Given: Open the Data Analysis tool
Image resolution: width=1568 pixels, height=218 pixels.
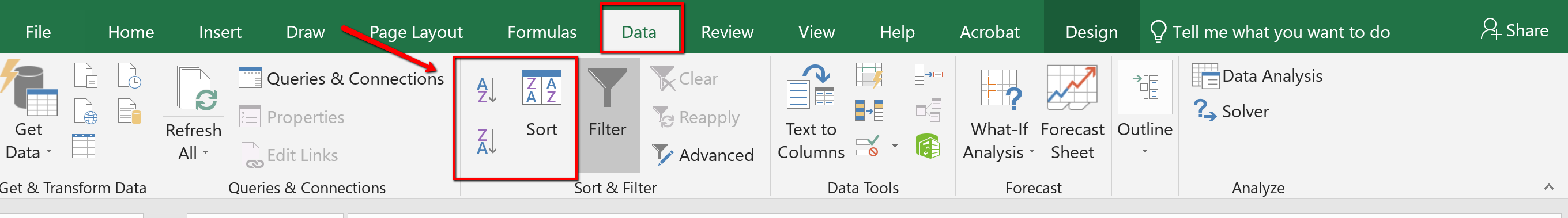Looking at the screenshot, I should click(x=1257, y=76).
